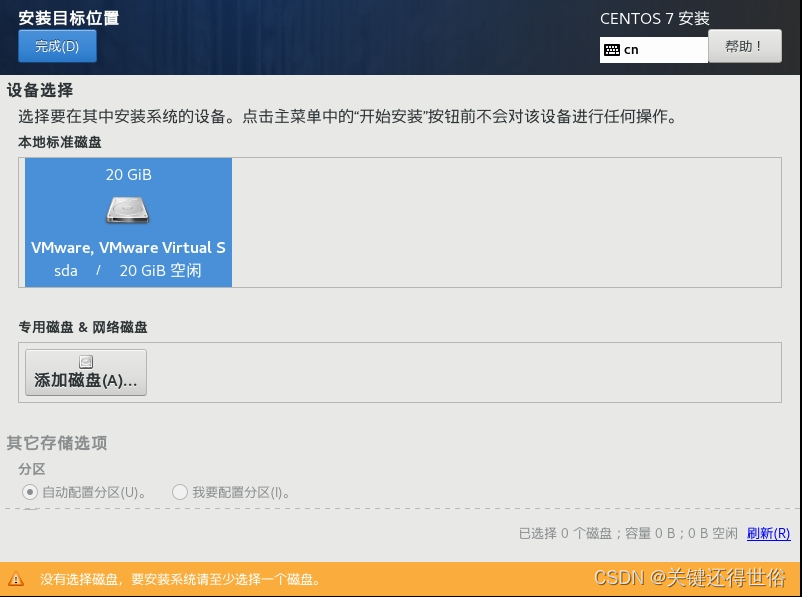Select the 我要配置分区(I) radio button

180,492
